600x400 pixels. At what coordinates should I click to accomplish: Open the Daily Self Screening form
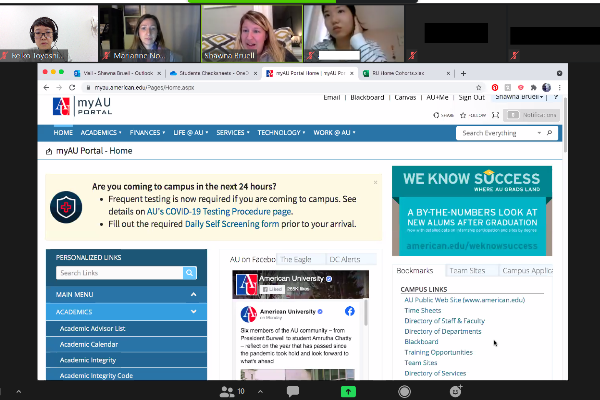pyautogui.click(x=232, y=224)
